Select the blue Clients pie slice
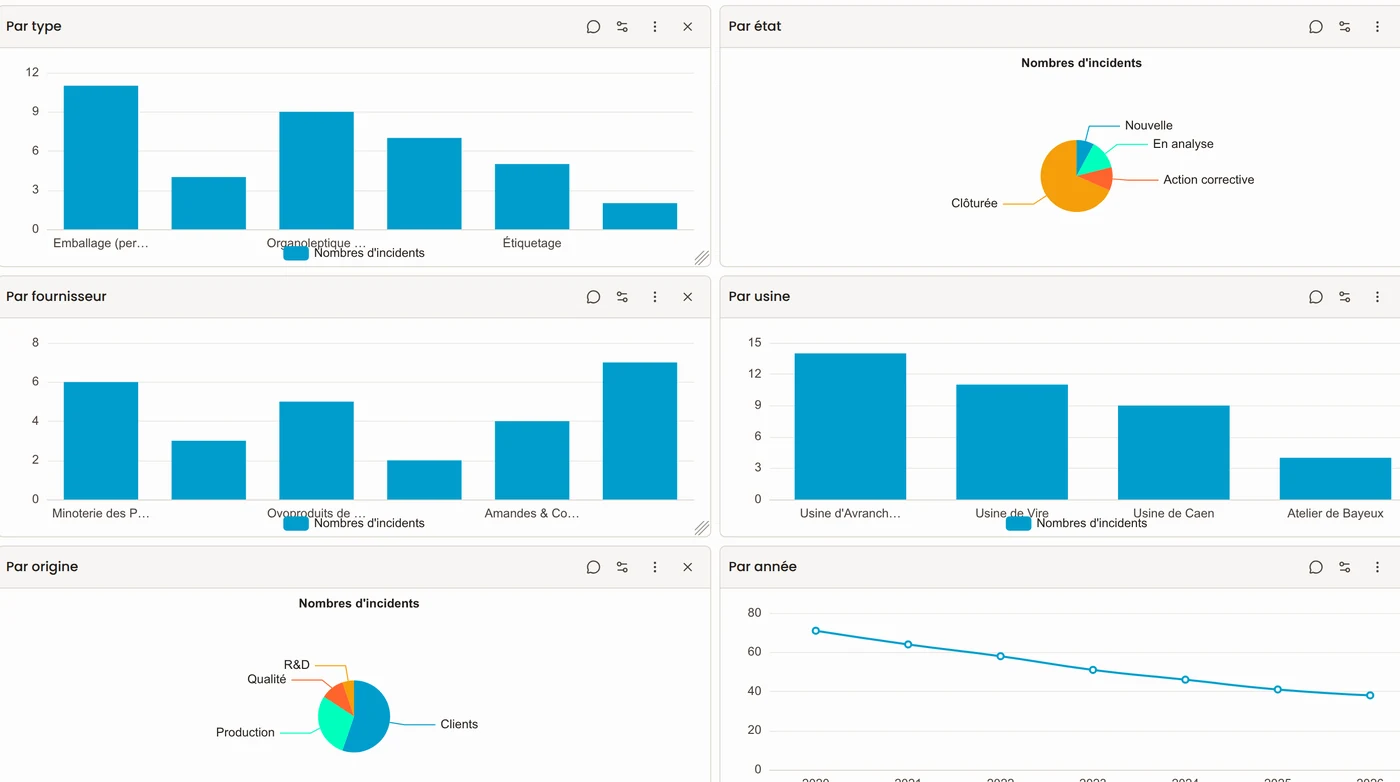The width and height of the screenshot is (1400, 782). pyautogui.click(x=372, y=718)
